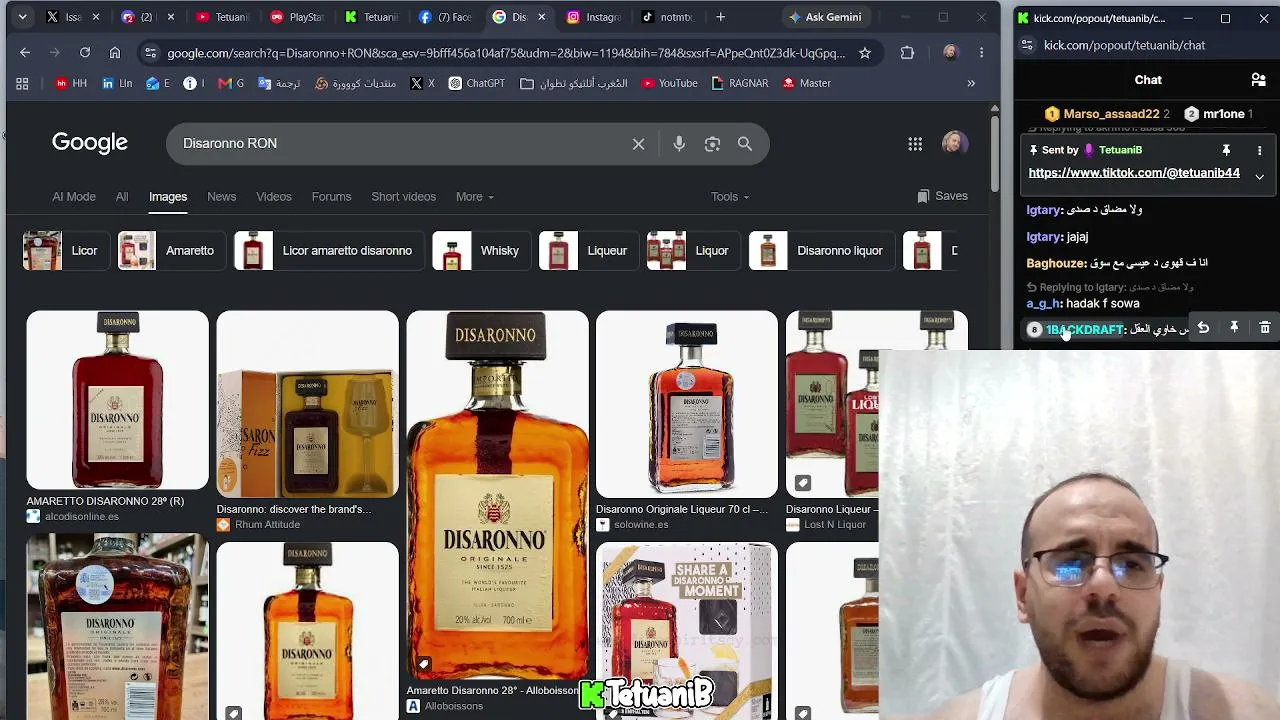1280x720 pixels.
Task: Click the Google search input field
Action: pyautogui.click(x=400, y=144)
